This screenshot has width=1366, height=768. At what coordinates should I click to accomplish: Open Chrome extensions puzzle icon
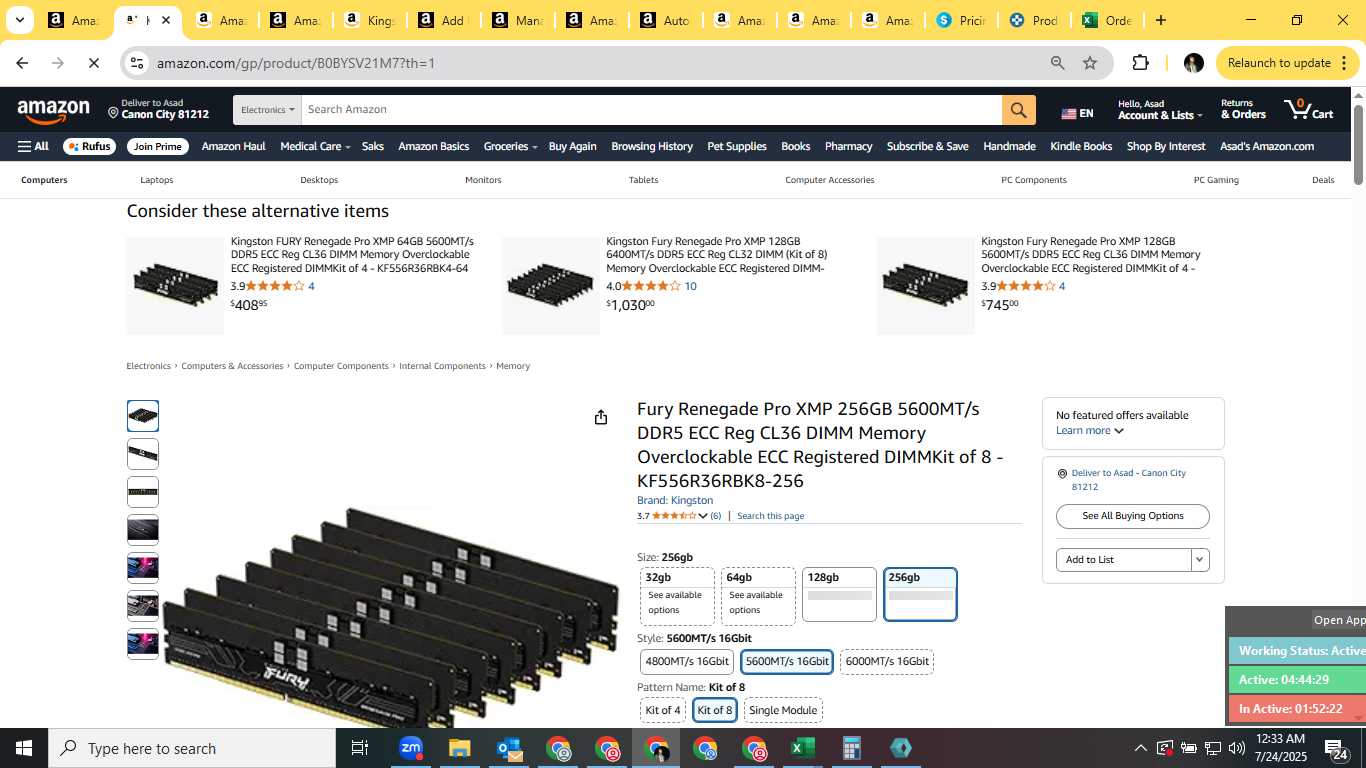pyautogui.click(x=1140, y=63)
